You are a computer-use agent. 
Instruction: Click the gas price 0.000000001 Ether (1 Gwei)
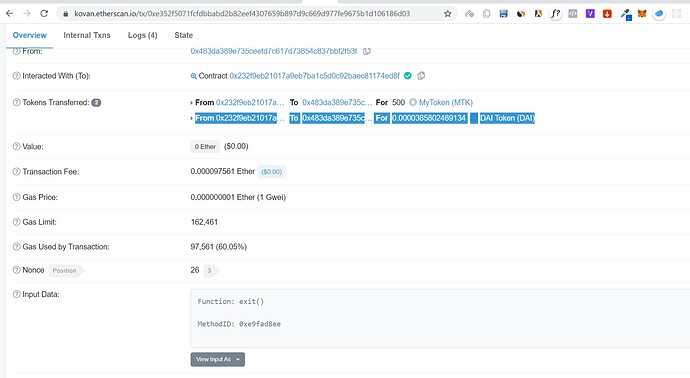238,197
